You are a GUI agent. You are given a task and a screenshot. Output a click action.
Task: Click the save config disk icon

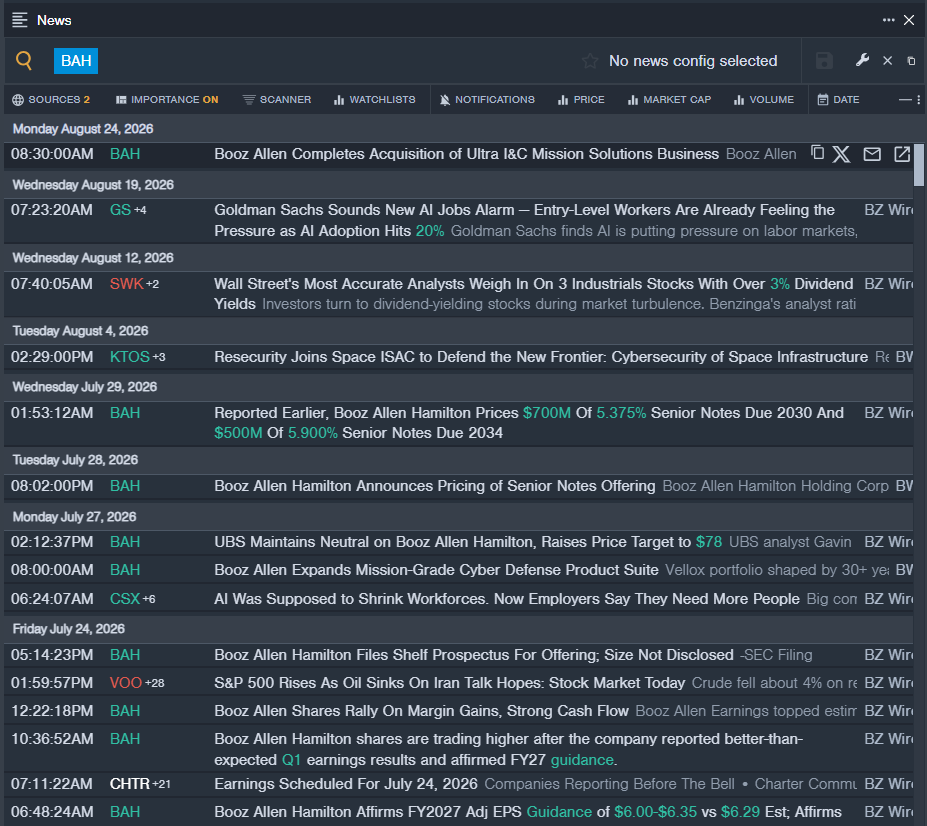click(824, 61)
